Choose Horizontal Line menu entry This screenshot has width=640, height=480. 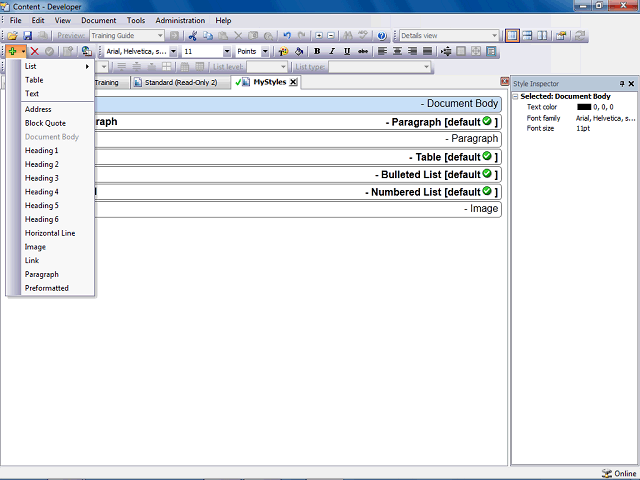point(57,233)
